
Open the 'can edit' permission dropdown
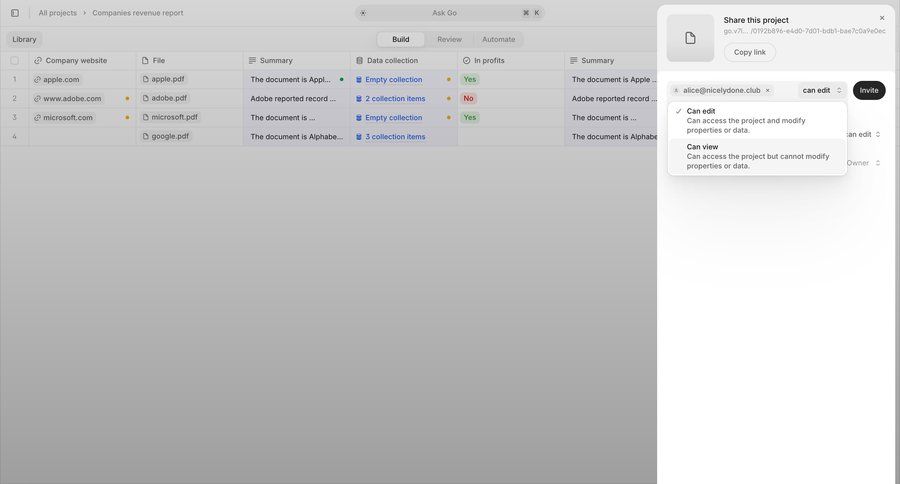click(x=822, y=90)
